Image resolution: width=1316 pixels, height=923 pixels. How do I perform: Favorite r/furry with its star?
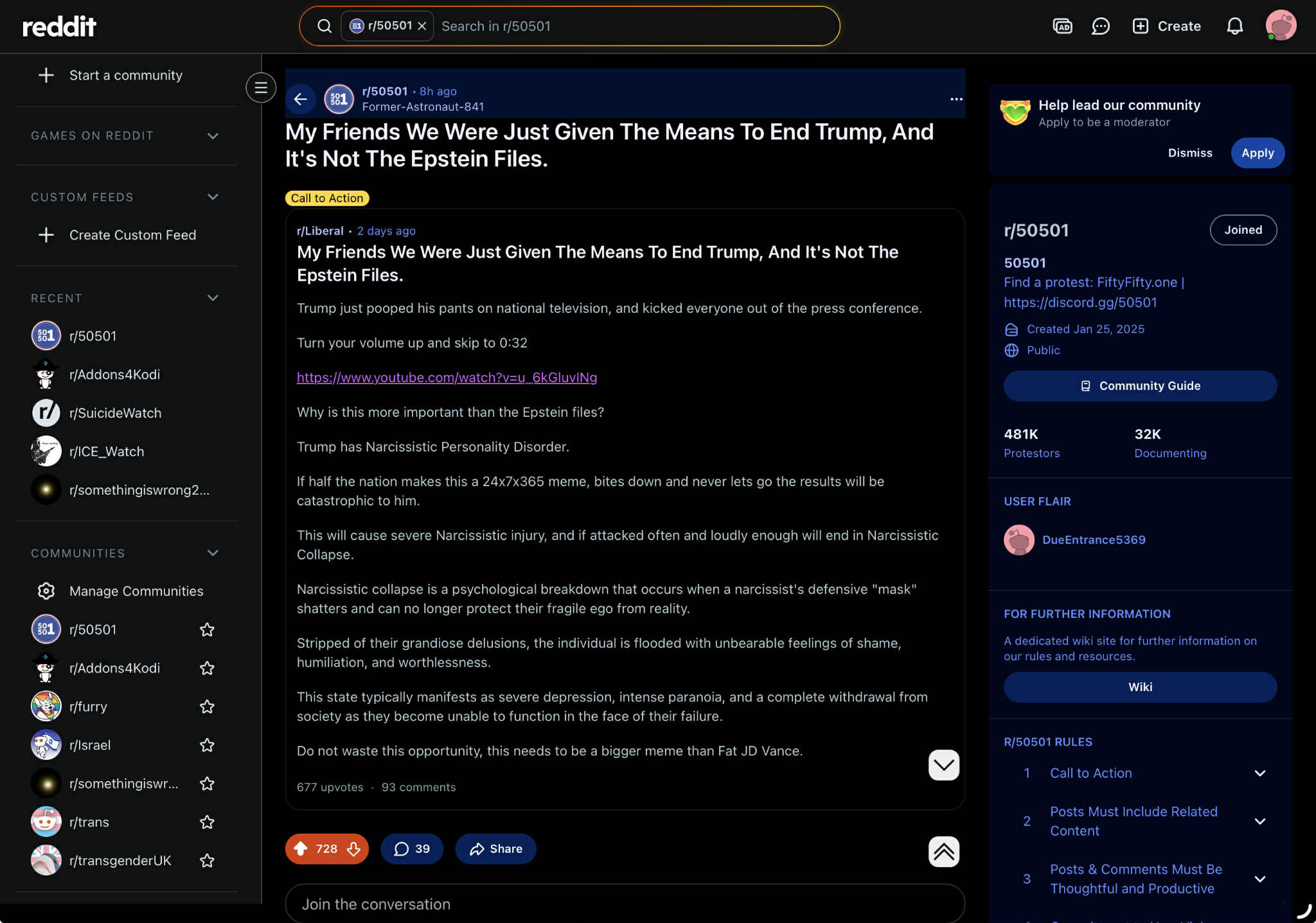[207, 707]
